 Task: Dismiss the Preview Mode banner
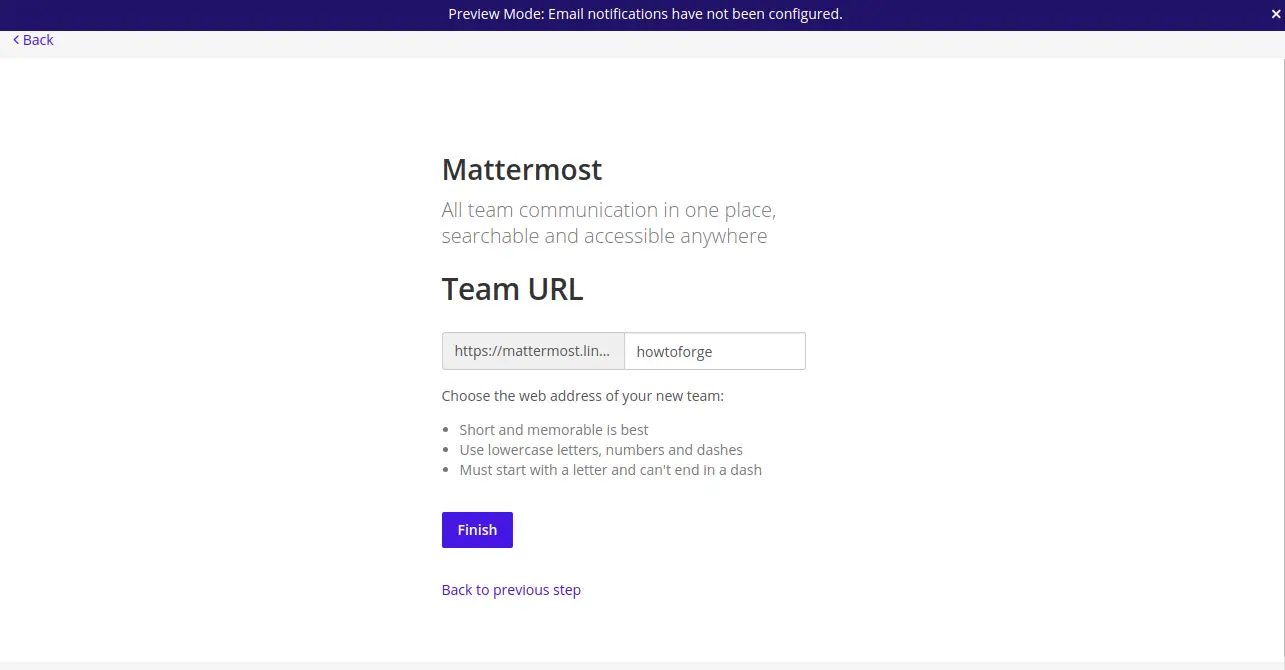[x=1275, y=14]
